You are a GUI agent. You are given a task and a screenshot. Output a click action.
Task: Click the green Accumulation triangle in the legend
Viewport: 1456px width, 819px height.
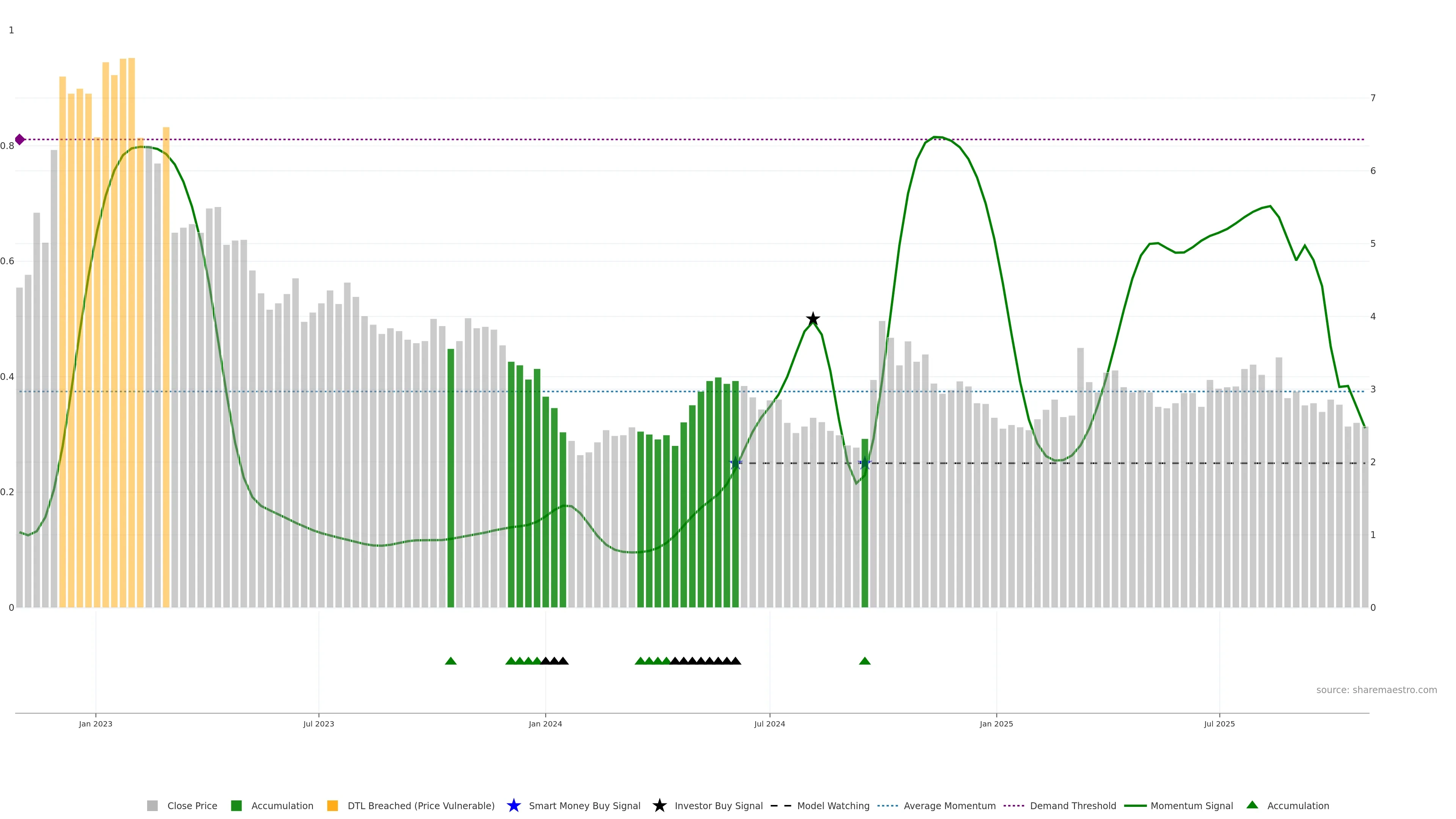coord(1252,805)
